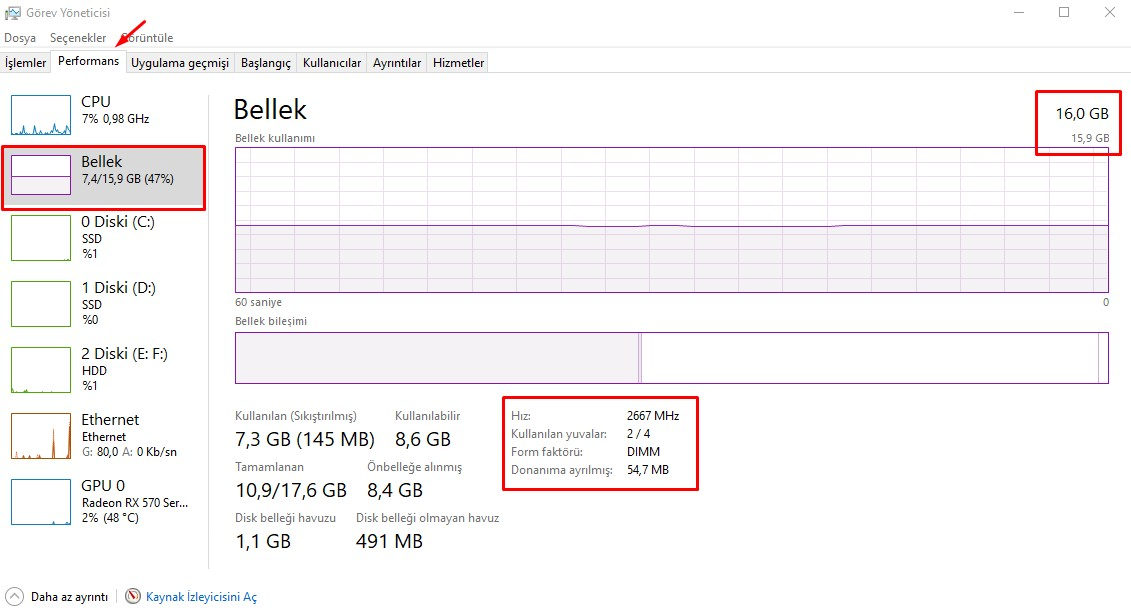
Task: Switch to the Uygulama geçmişi tab
Action: point(180,63)
